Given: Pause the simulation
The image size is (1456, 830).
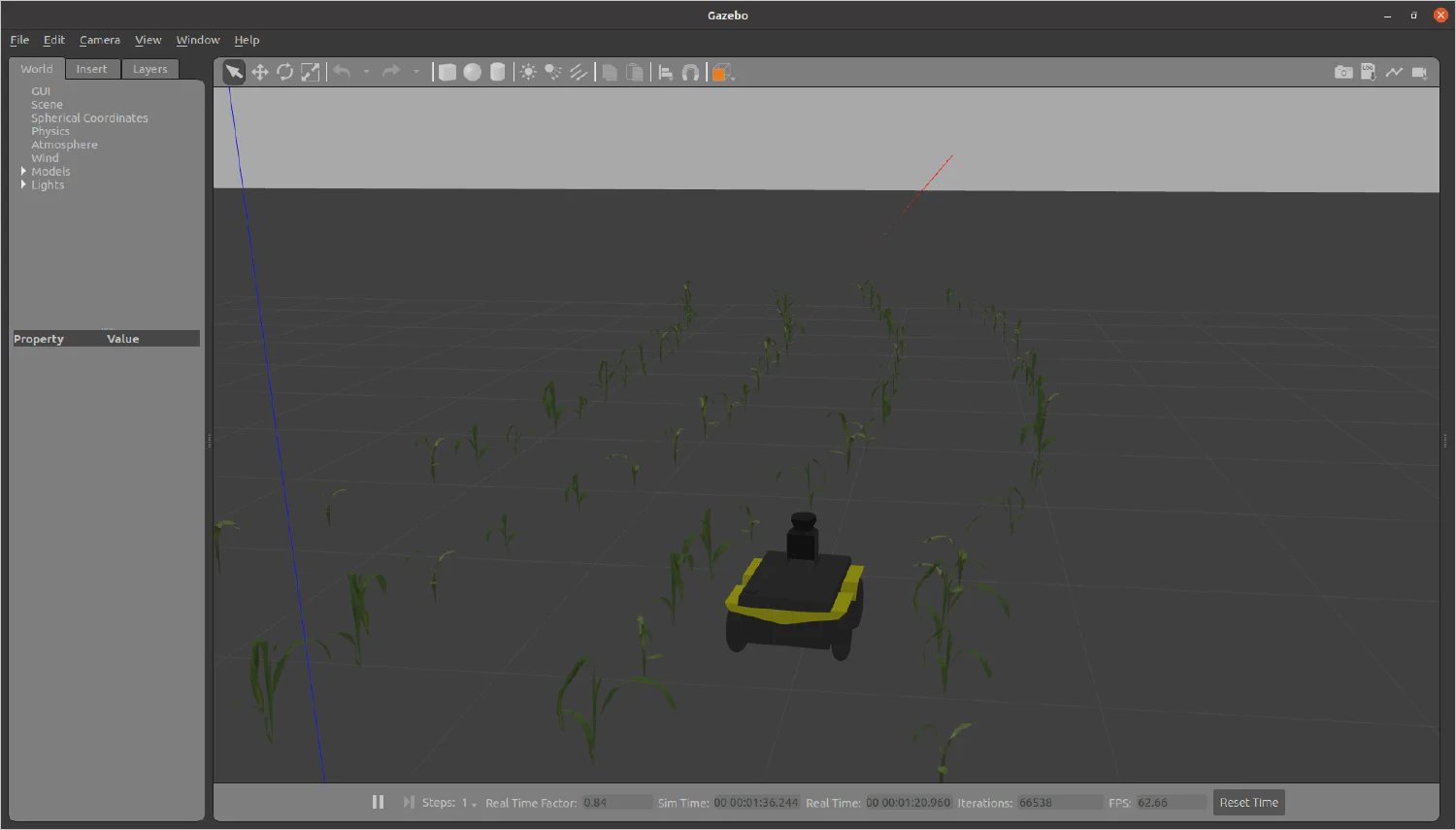Looking at the screenshot, I should point(378,802).
